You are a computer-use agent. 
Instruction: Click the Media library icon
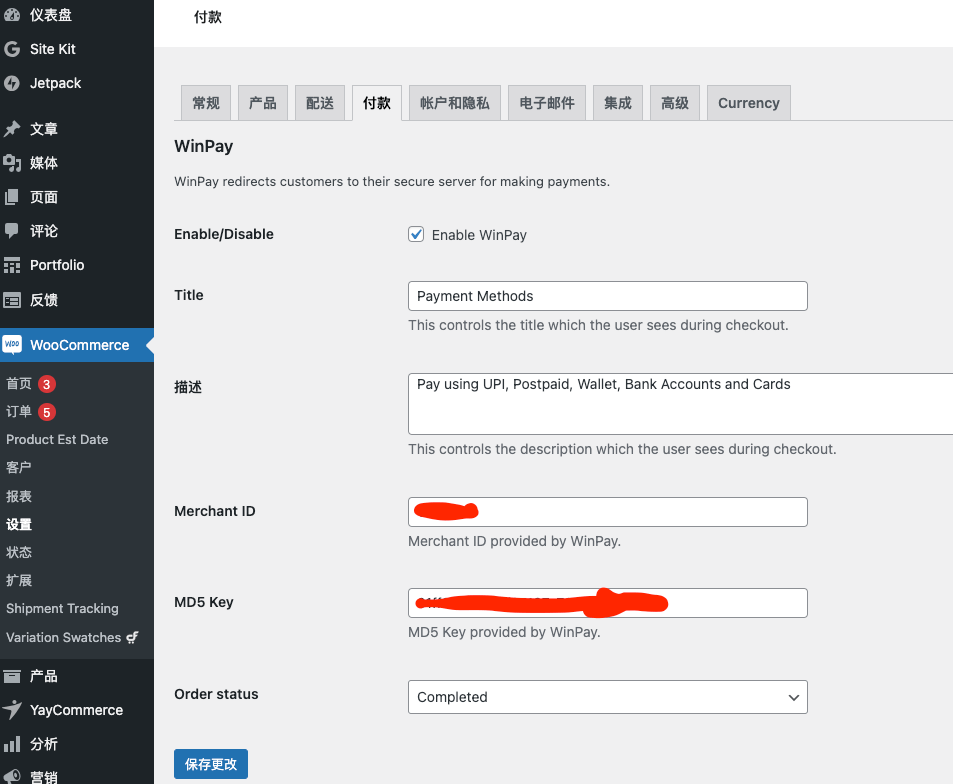12,163
